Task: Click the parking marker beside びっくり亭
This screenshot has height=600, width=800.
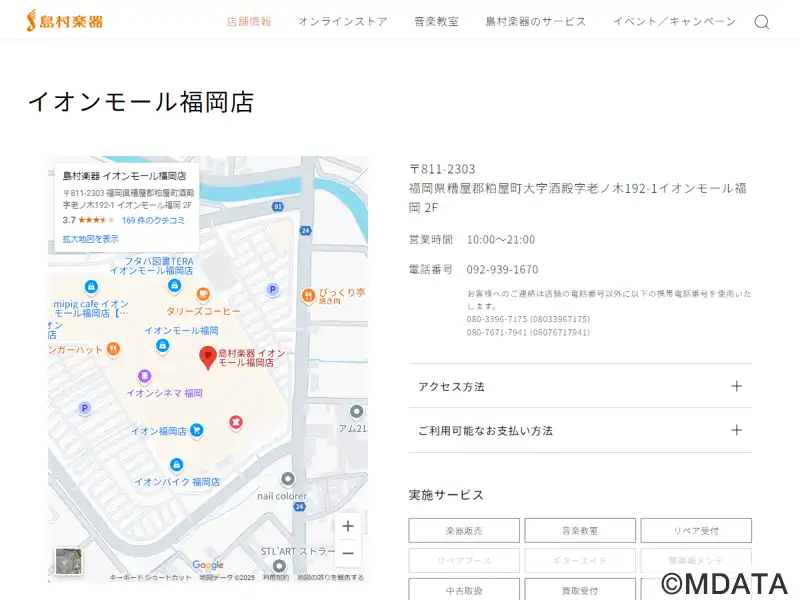Action: pyautogui.click(x=273, y=290)
